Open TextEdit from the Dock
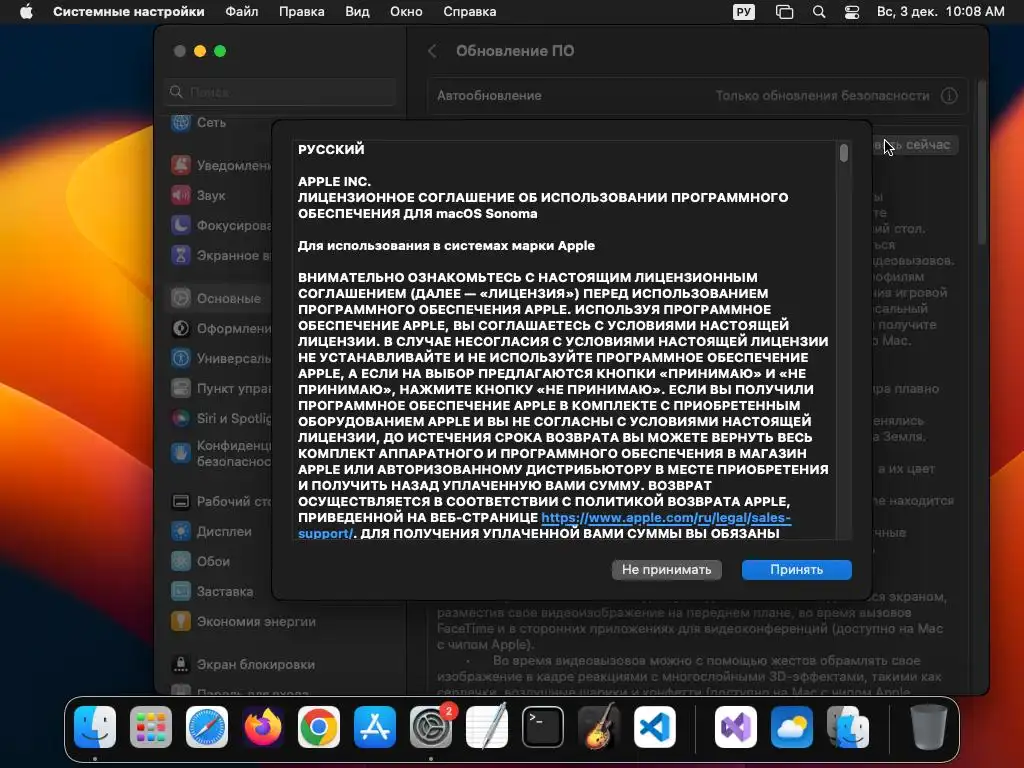This screenshot has width=1024, height=768. click(x=487, y=727)
